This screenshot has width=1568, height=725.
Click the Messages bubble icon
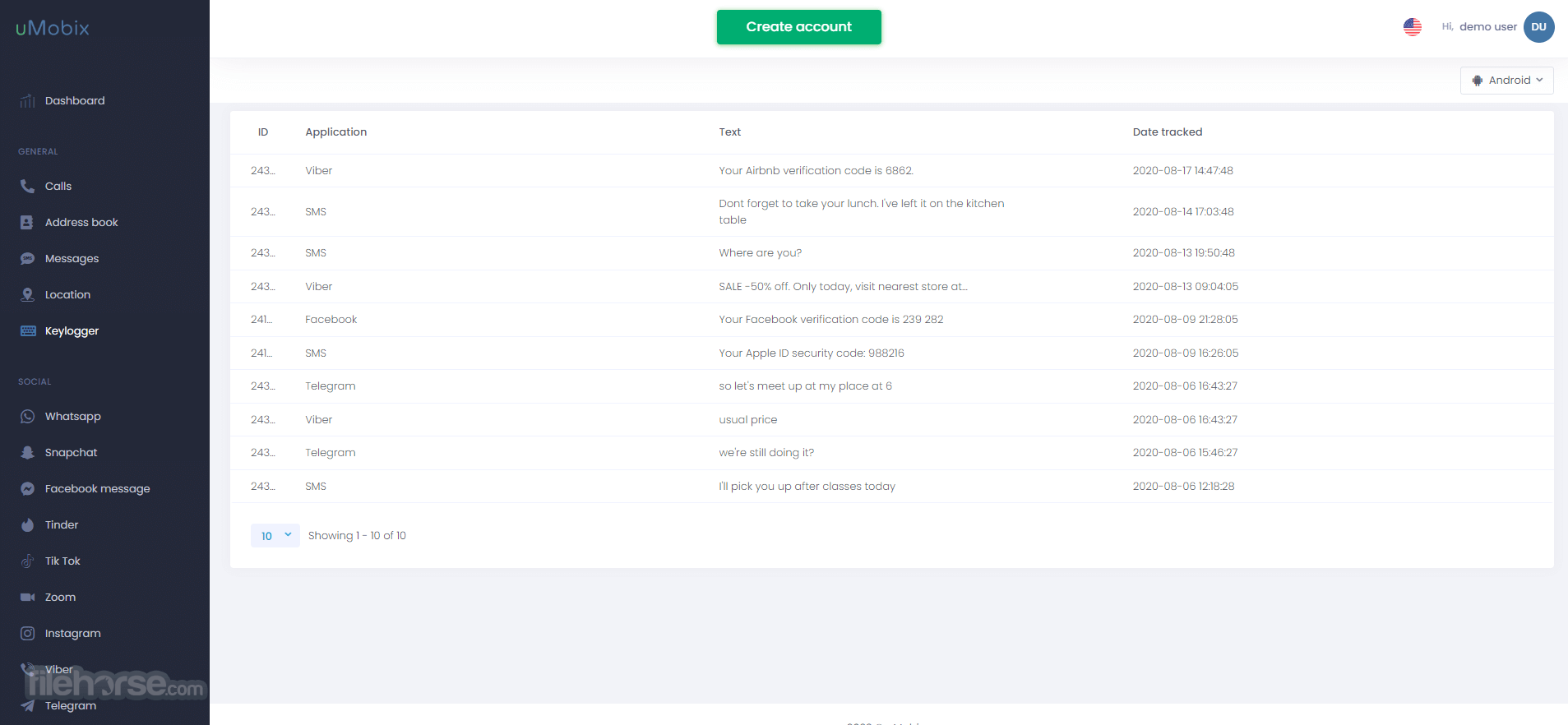[27, 259]
